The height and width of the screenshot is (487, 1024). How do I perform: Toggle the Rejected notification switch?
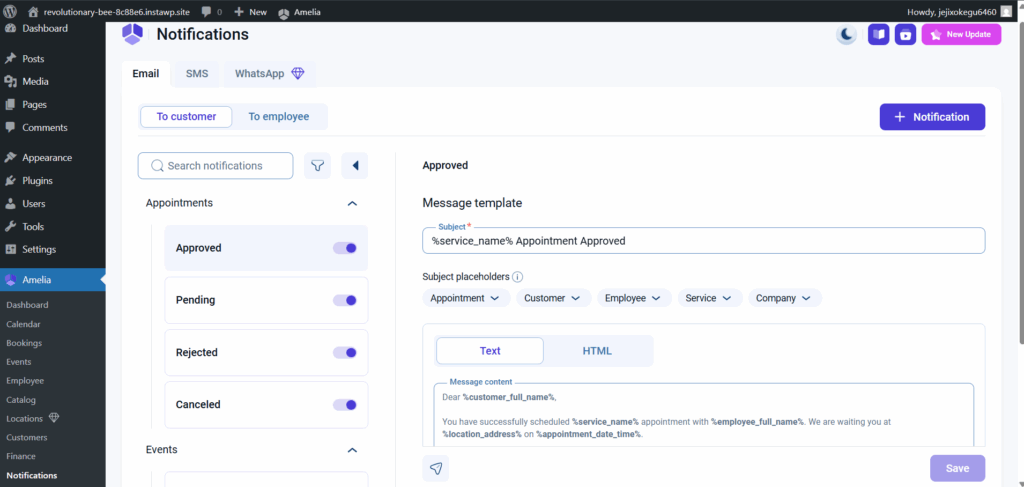coord(345,353)
